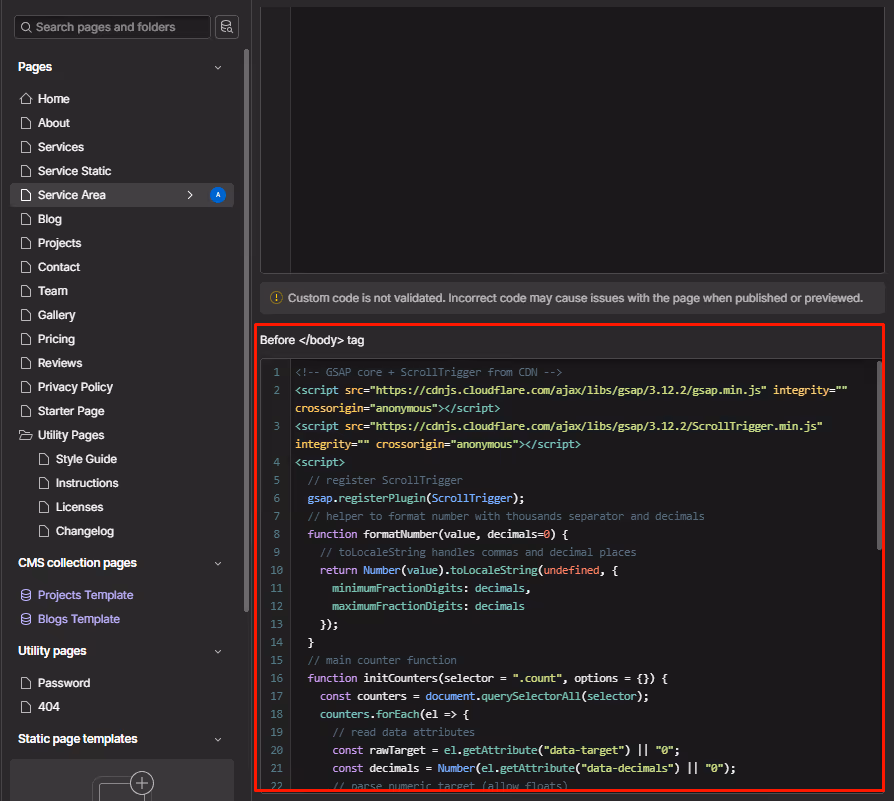This screenshot has width=894, height=801.
Task: Click the function formatNumber code line
Action: (437, 534)
